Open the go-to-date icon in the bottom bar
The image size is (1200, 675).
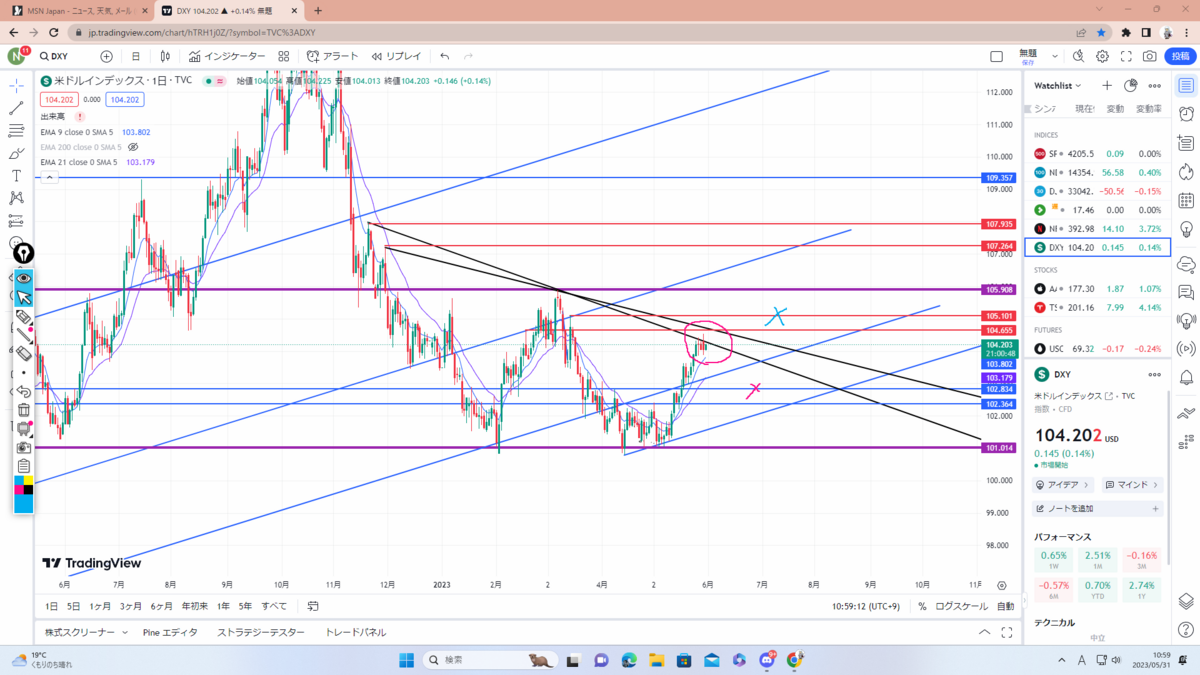(313, 606)
